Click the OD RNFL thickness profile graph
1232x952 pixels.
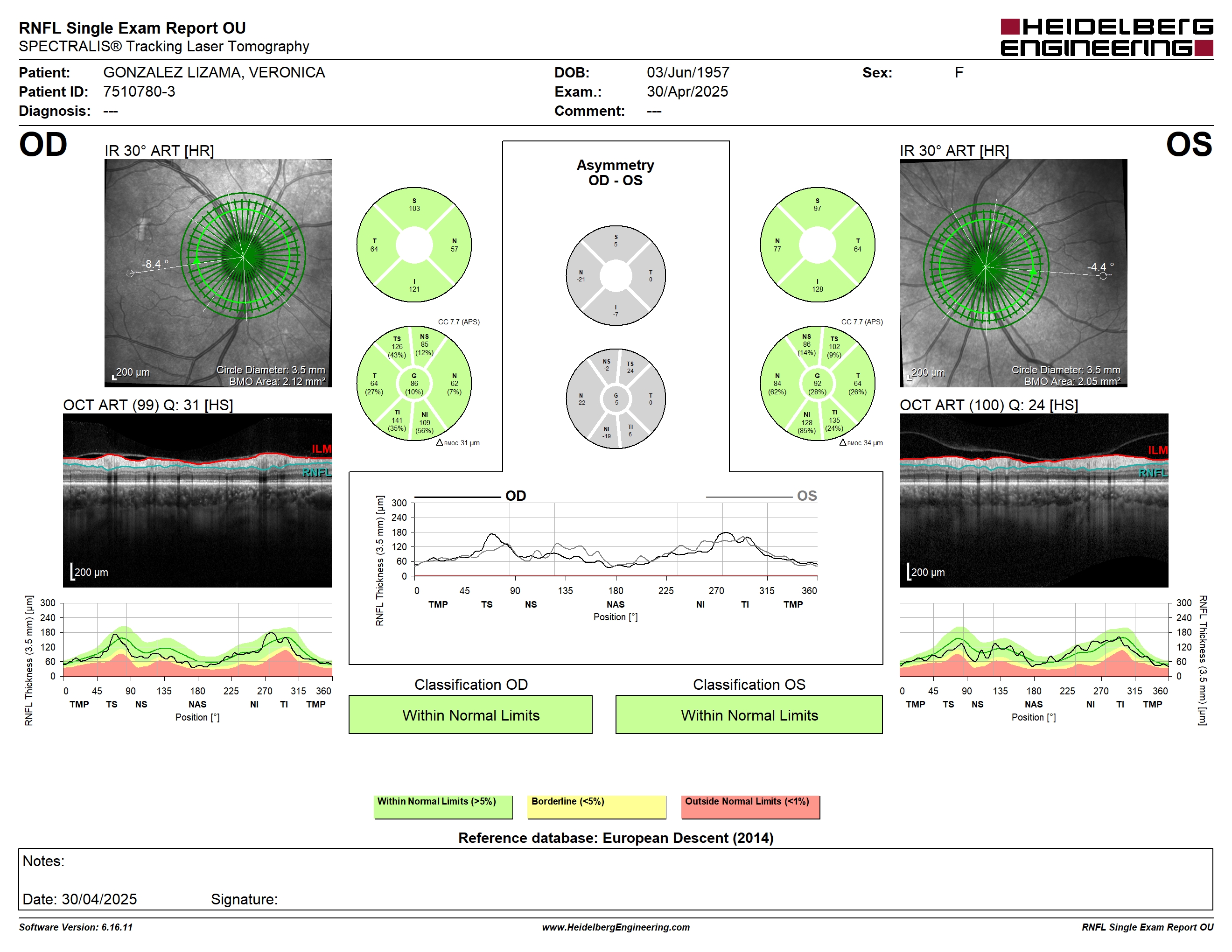(197, 639)
